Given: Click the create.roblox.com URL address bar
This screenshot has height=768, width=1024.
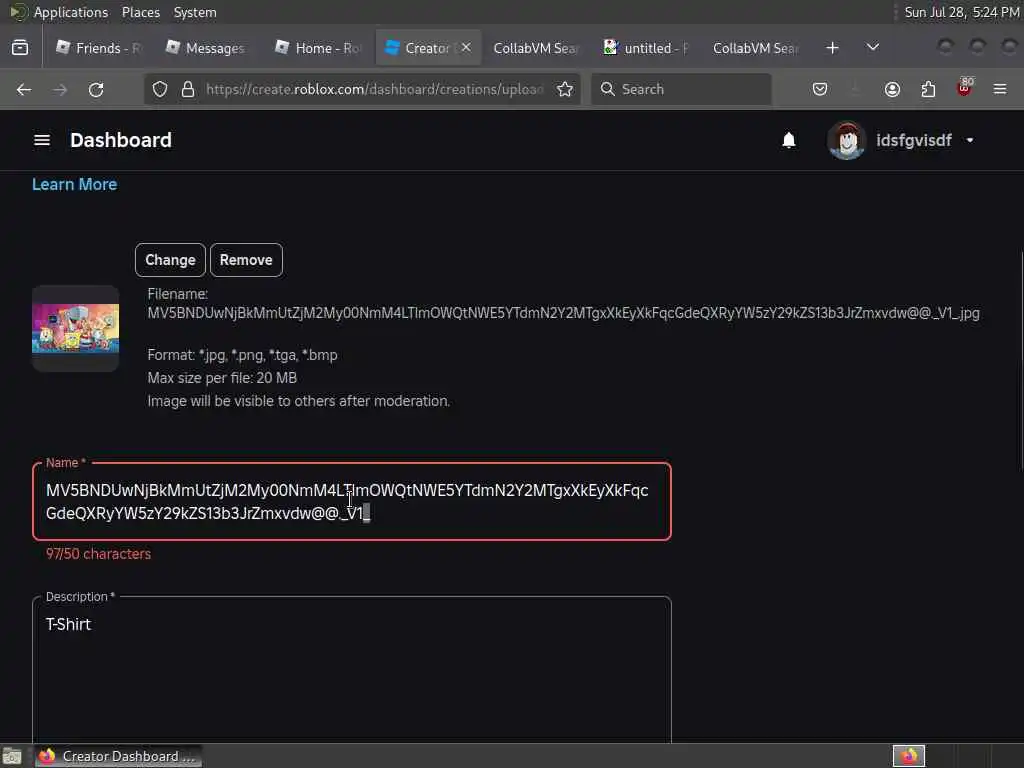Looking at the screenshot, I should [x=375, y=89].
